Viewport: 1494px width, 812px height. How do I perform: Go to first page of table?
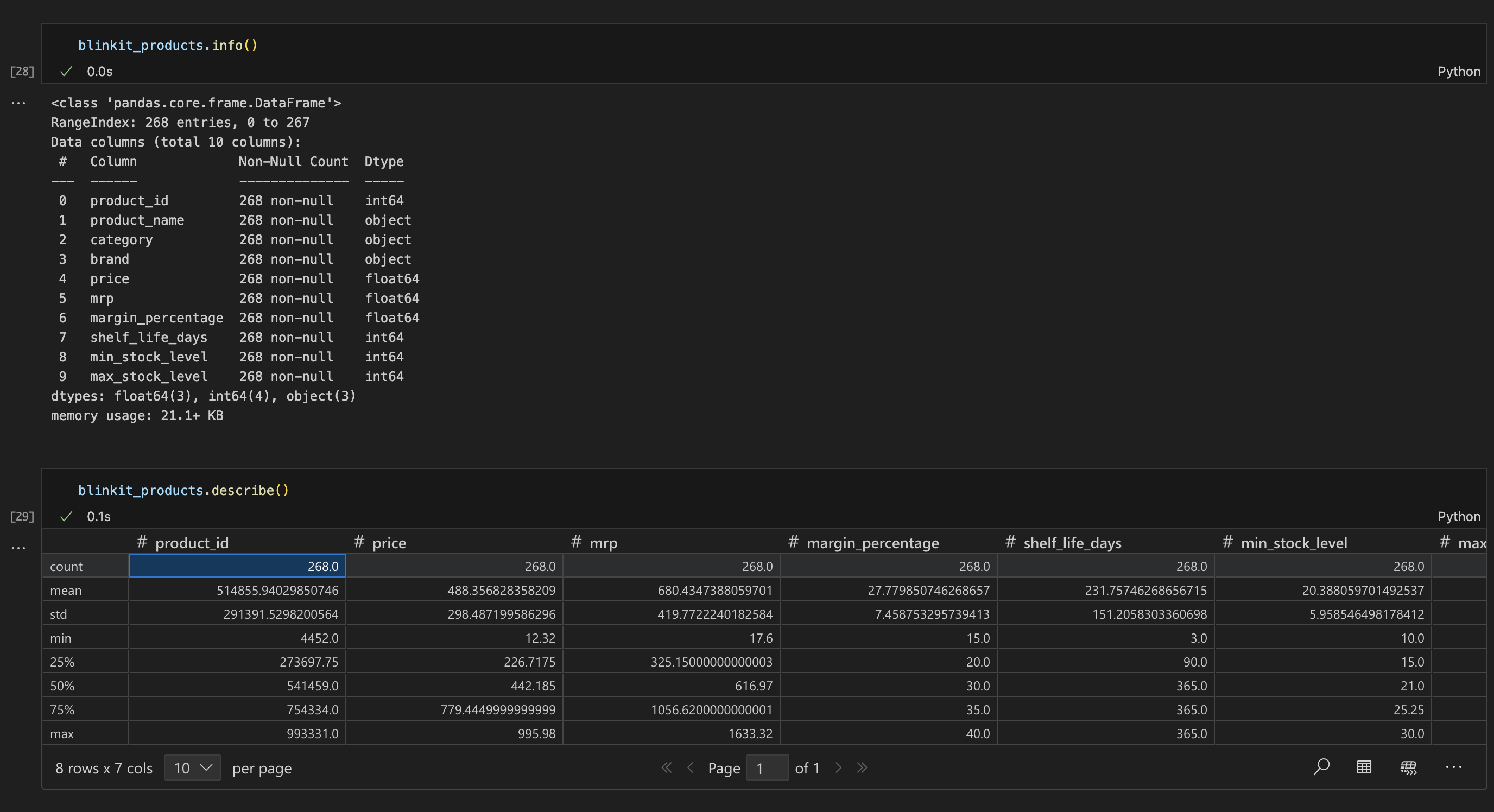pos(667,768)
